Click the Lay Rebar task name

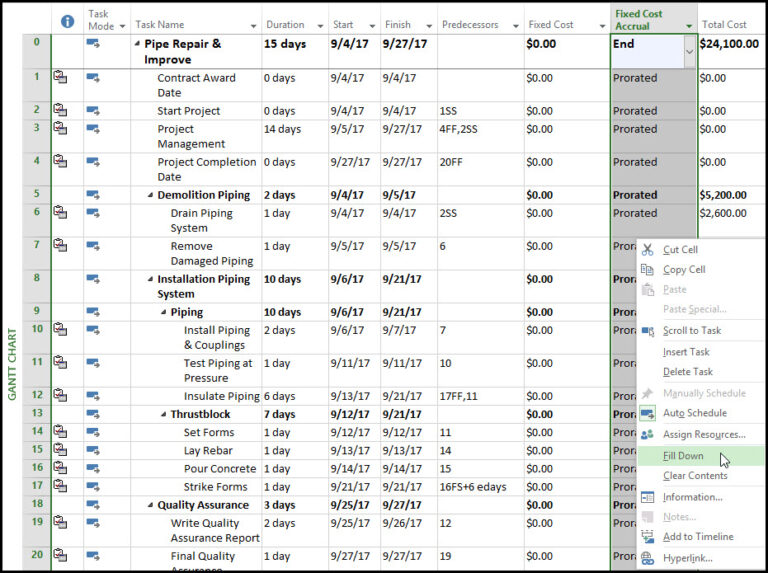coord(208,451)
